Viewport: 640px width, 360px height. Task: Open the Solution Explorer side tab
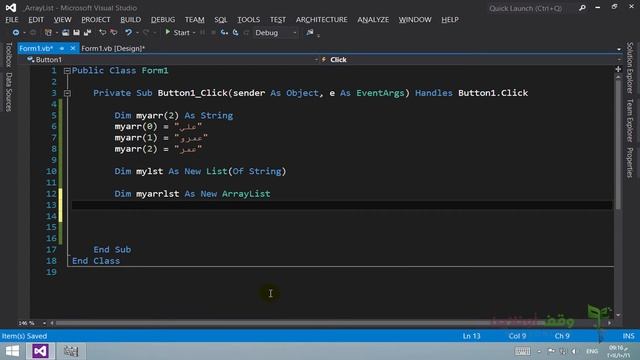pos(630,67)
